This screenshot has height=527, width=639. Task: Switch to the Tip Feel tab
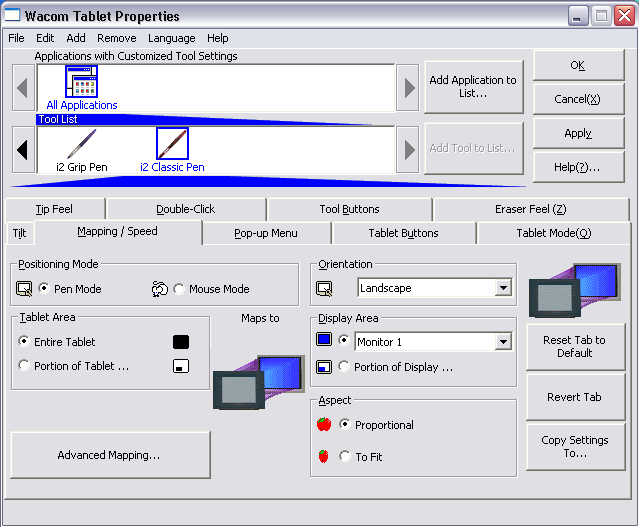[x=55, y=209]
